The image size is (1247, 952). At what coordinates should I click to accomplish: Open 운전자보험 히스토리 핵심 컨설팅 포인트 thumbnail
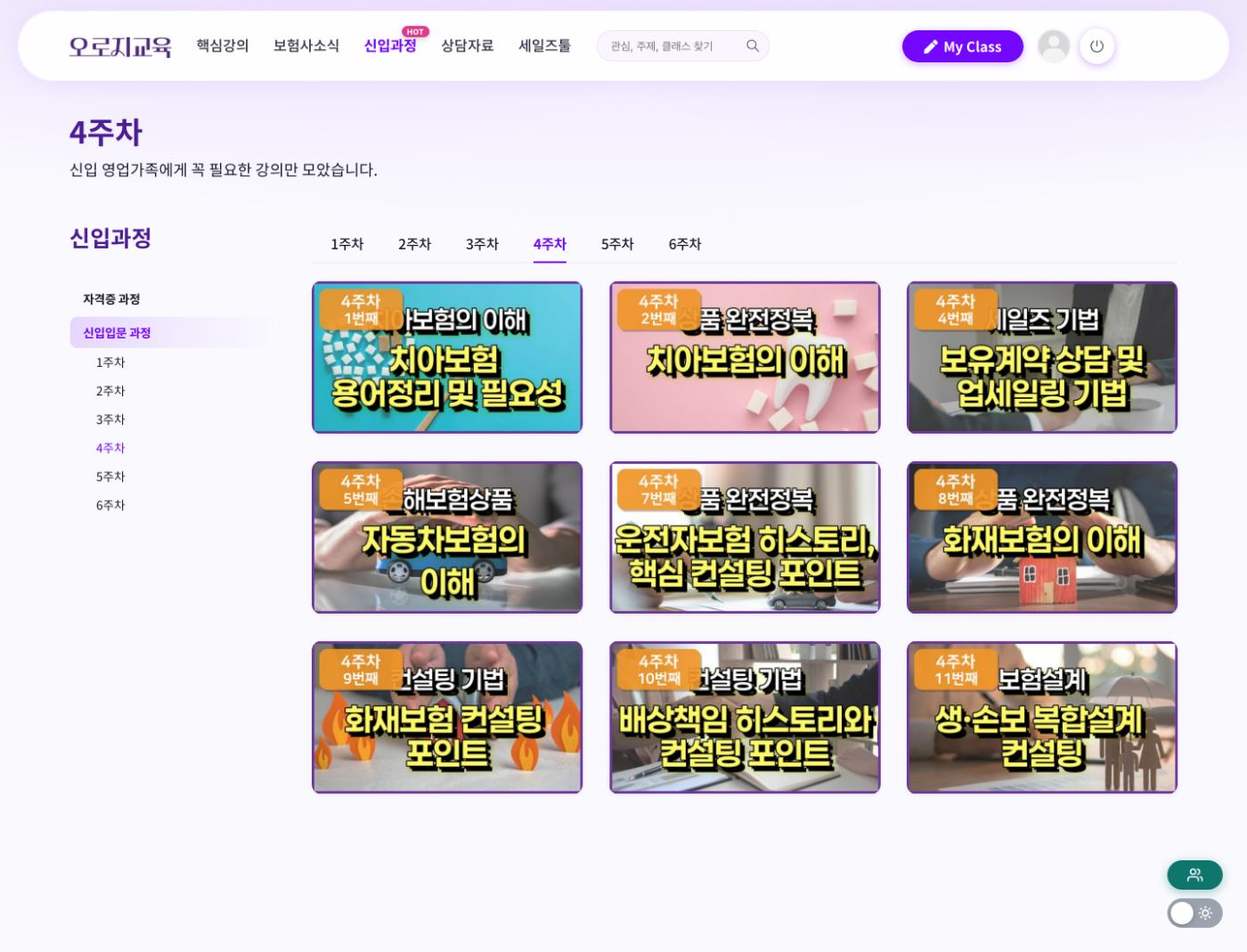coord(745,537)
